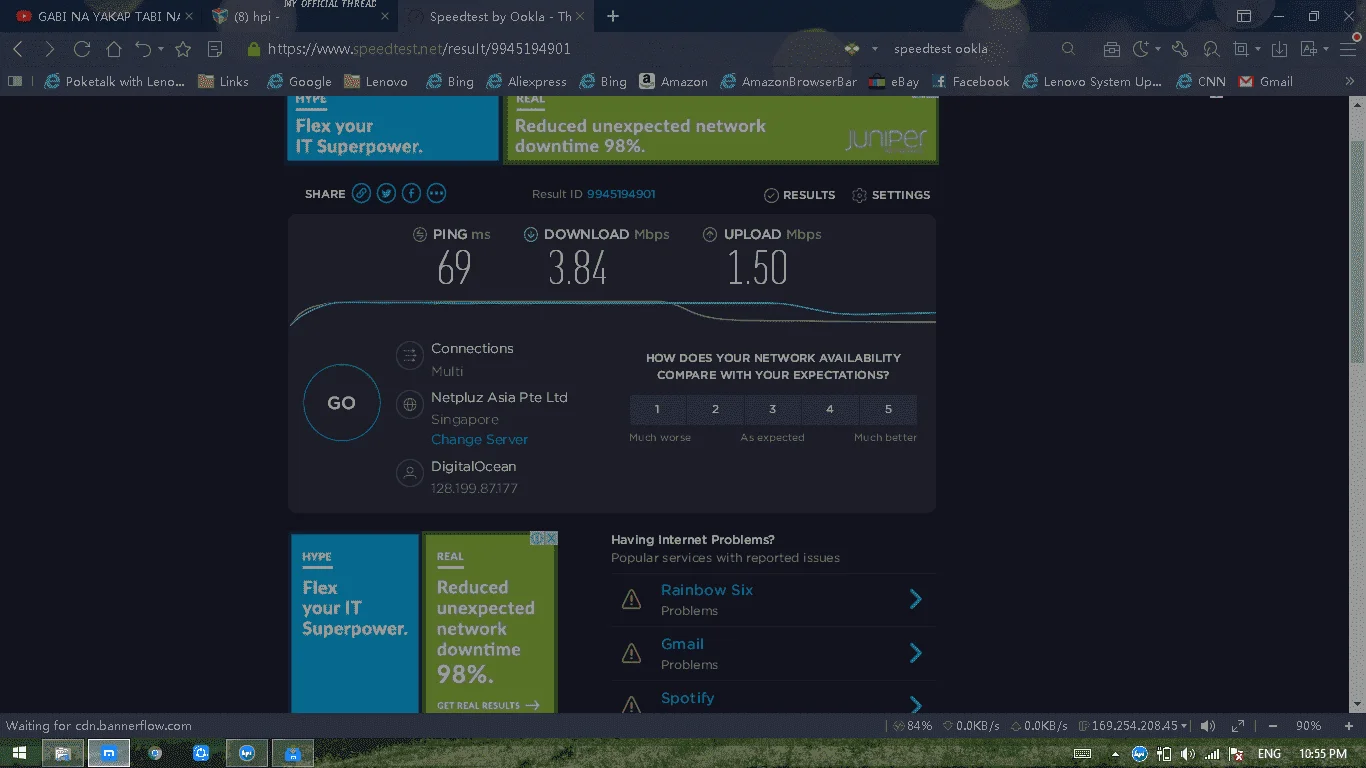Open more share options icon

click(x=436, y=194)
